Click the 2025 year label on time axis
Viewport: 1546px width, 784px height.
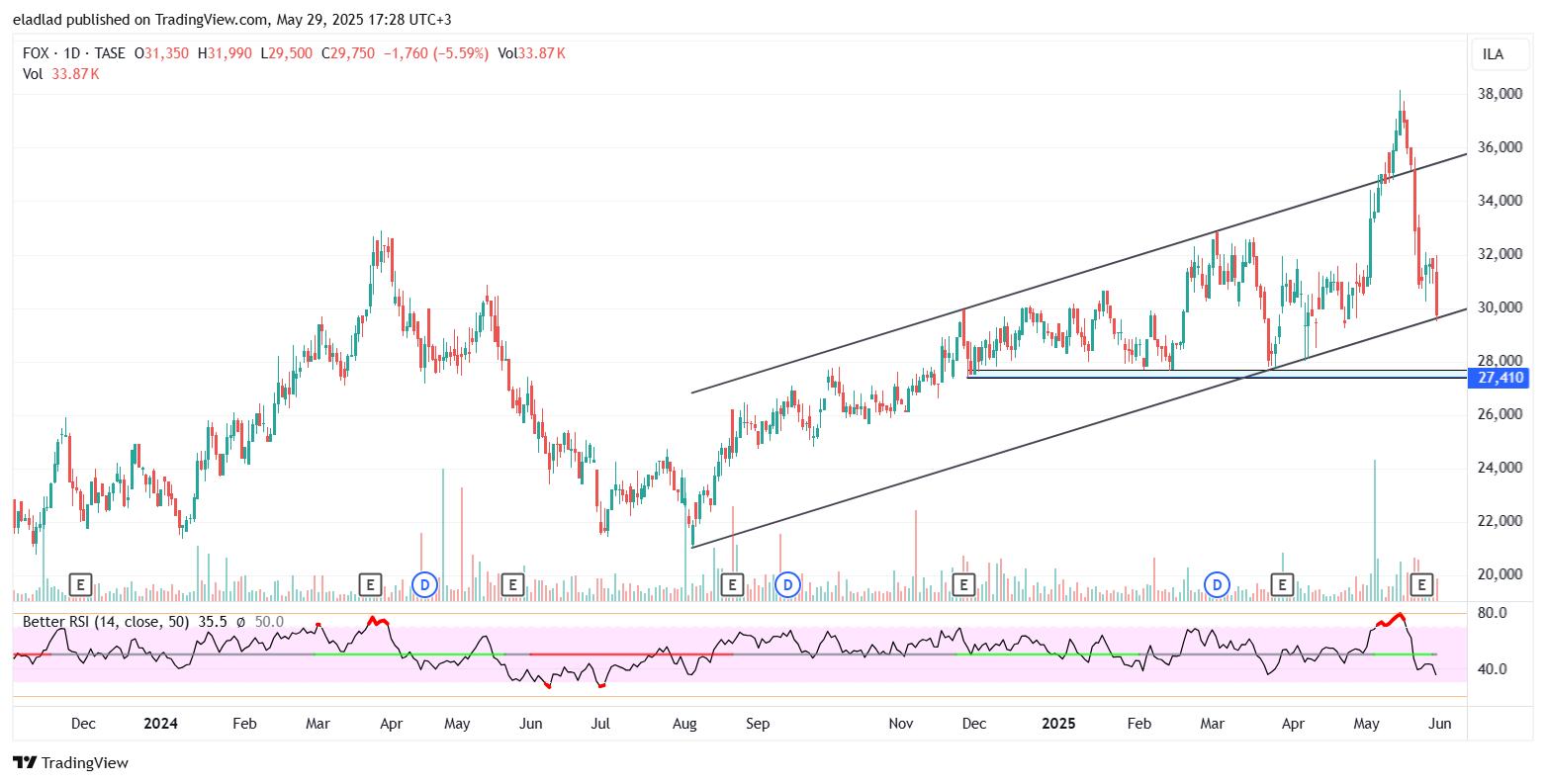coord(1058,724)
